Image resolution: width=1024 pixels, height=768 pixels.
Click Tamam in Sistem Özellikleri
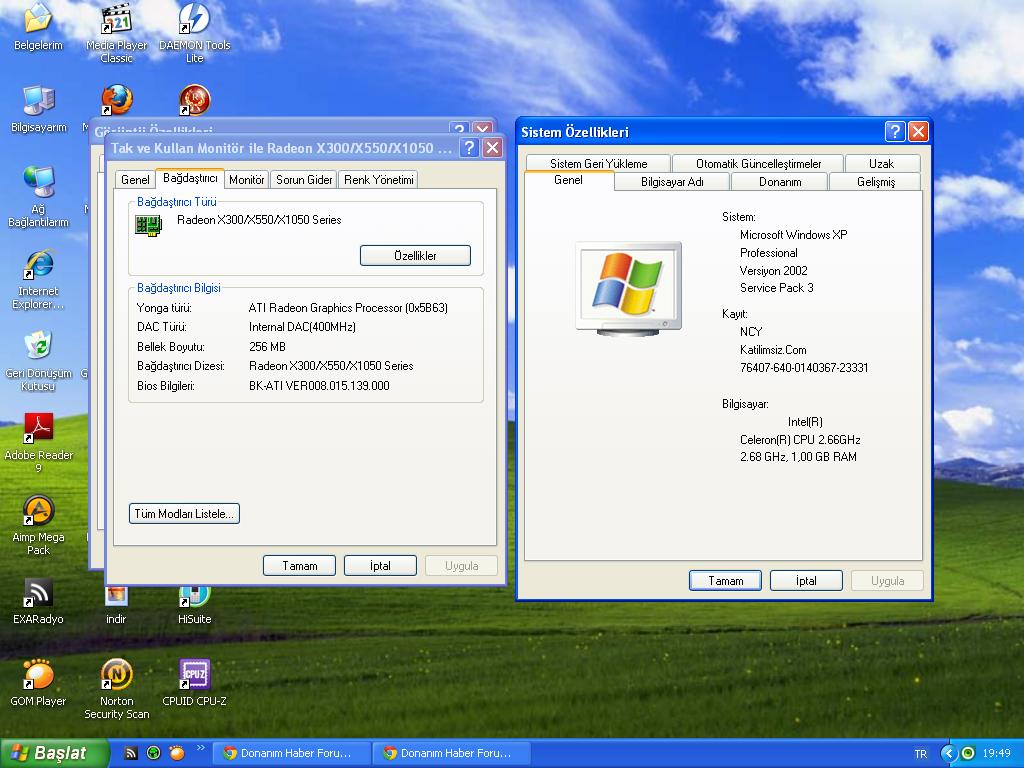[x=726, y=581]
